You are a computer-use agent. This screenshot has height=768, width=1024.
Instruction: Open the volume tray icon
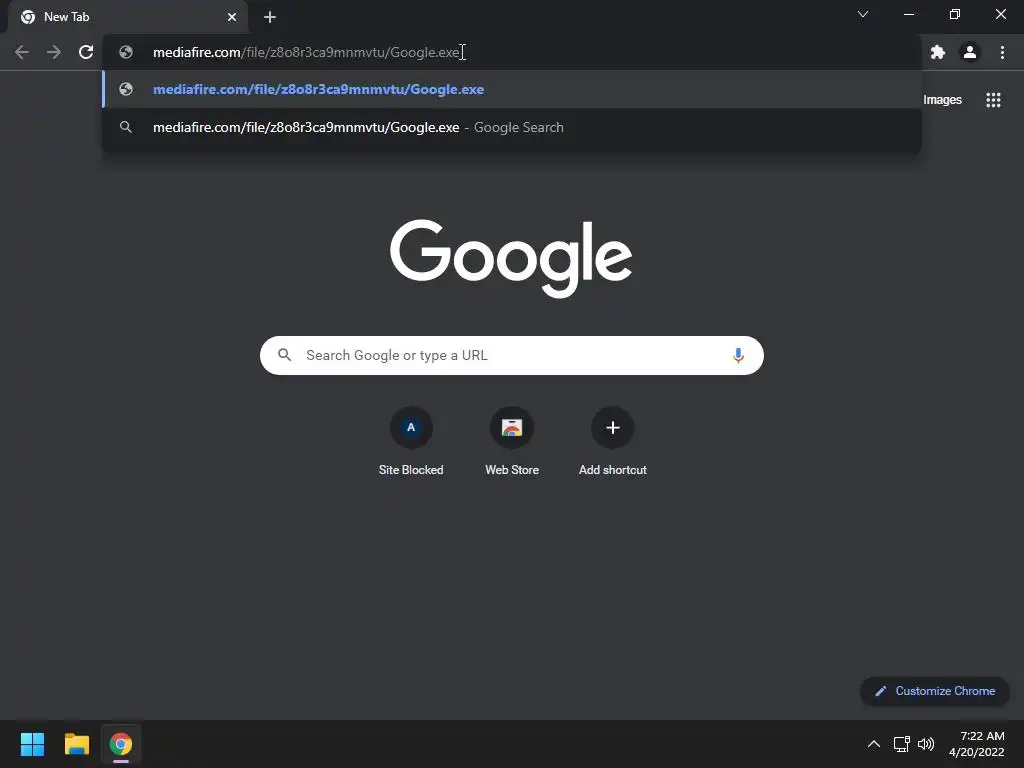pyautogui.click(x=926, y=744)
